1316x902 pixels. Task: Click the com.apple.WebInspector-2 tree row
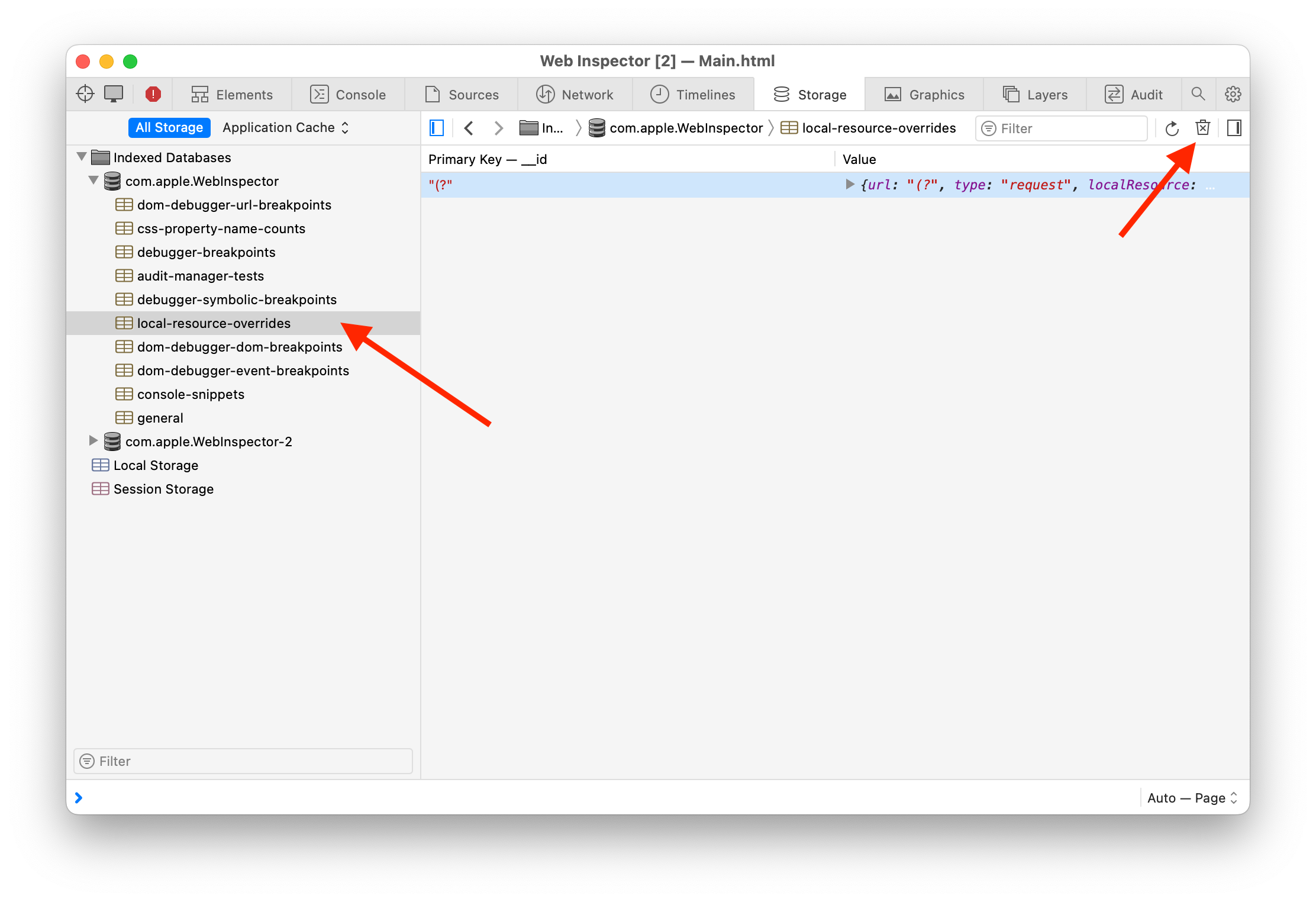(244, 442)
